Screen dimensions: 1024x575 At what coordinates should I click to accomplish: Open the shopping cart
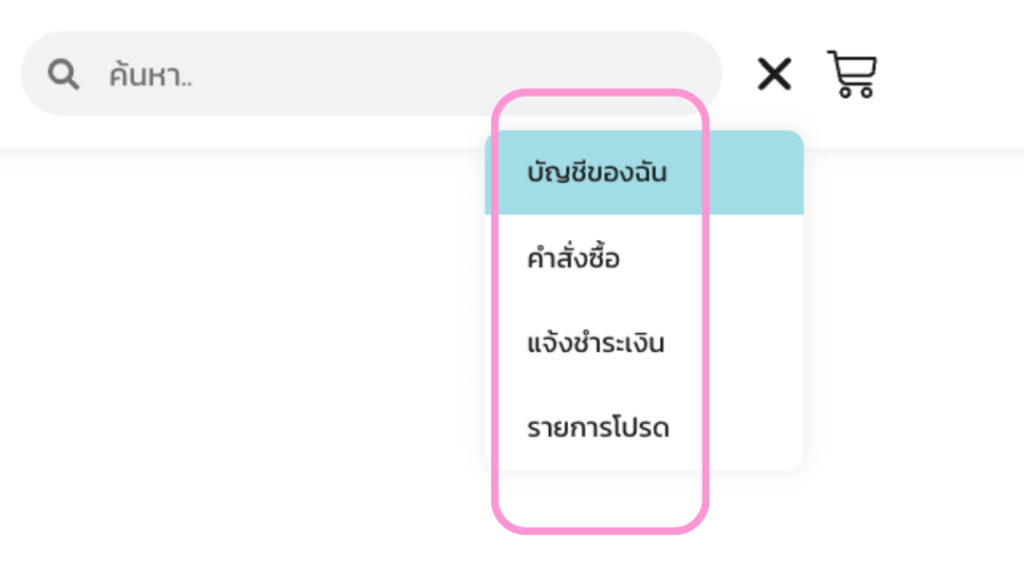click(x=852, y=74)
